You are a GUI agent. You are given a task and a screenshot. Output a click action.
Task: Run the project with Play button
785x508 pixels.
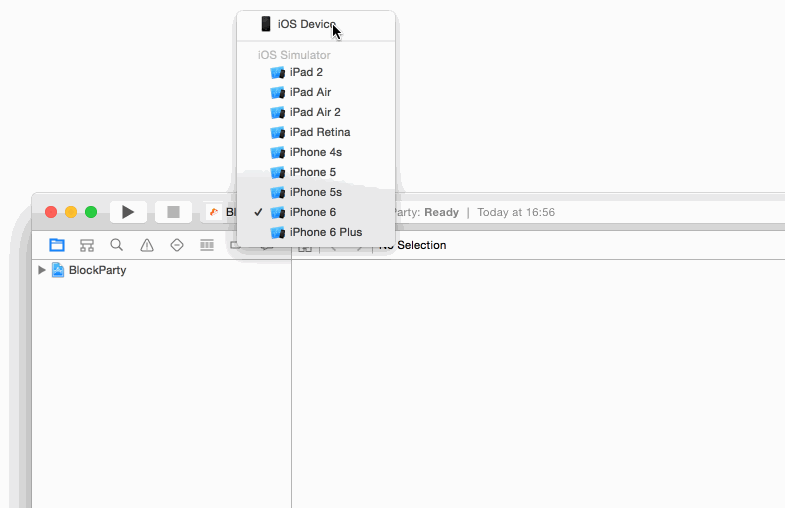[128, 212]
